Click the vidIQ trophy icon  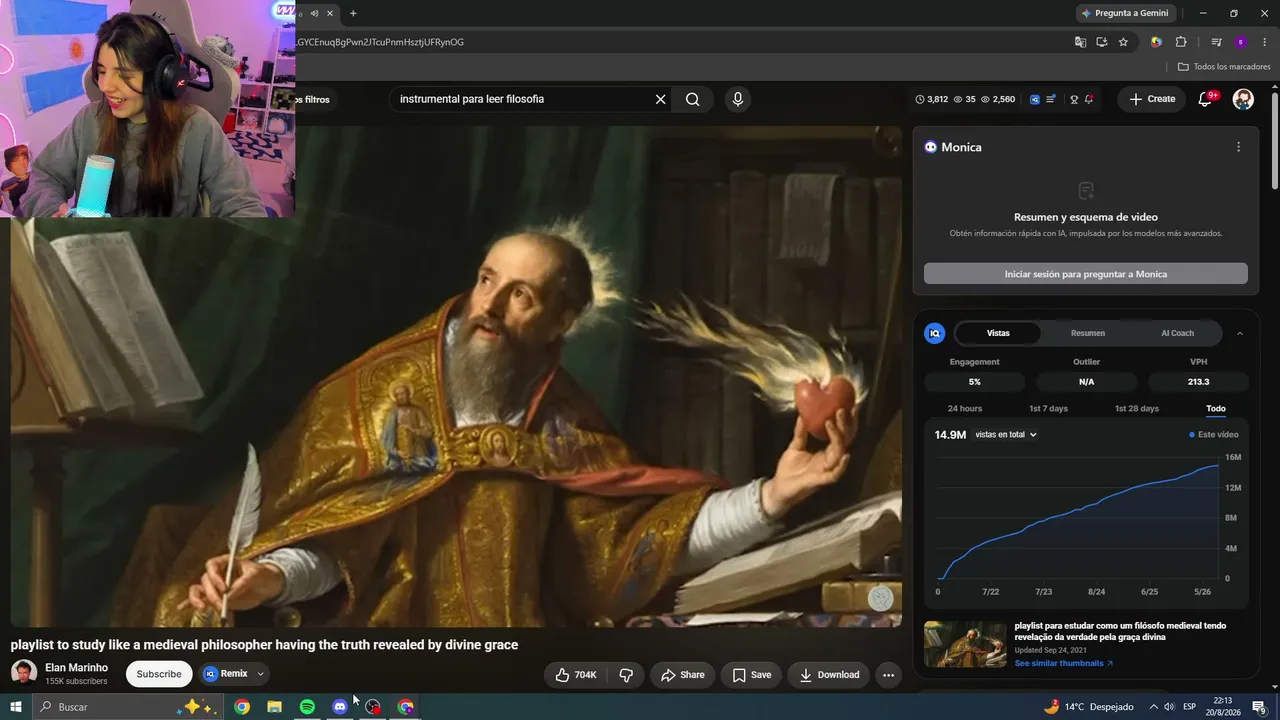(x=1074, y=99)
